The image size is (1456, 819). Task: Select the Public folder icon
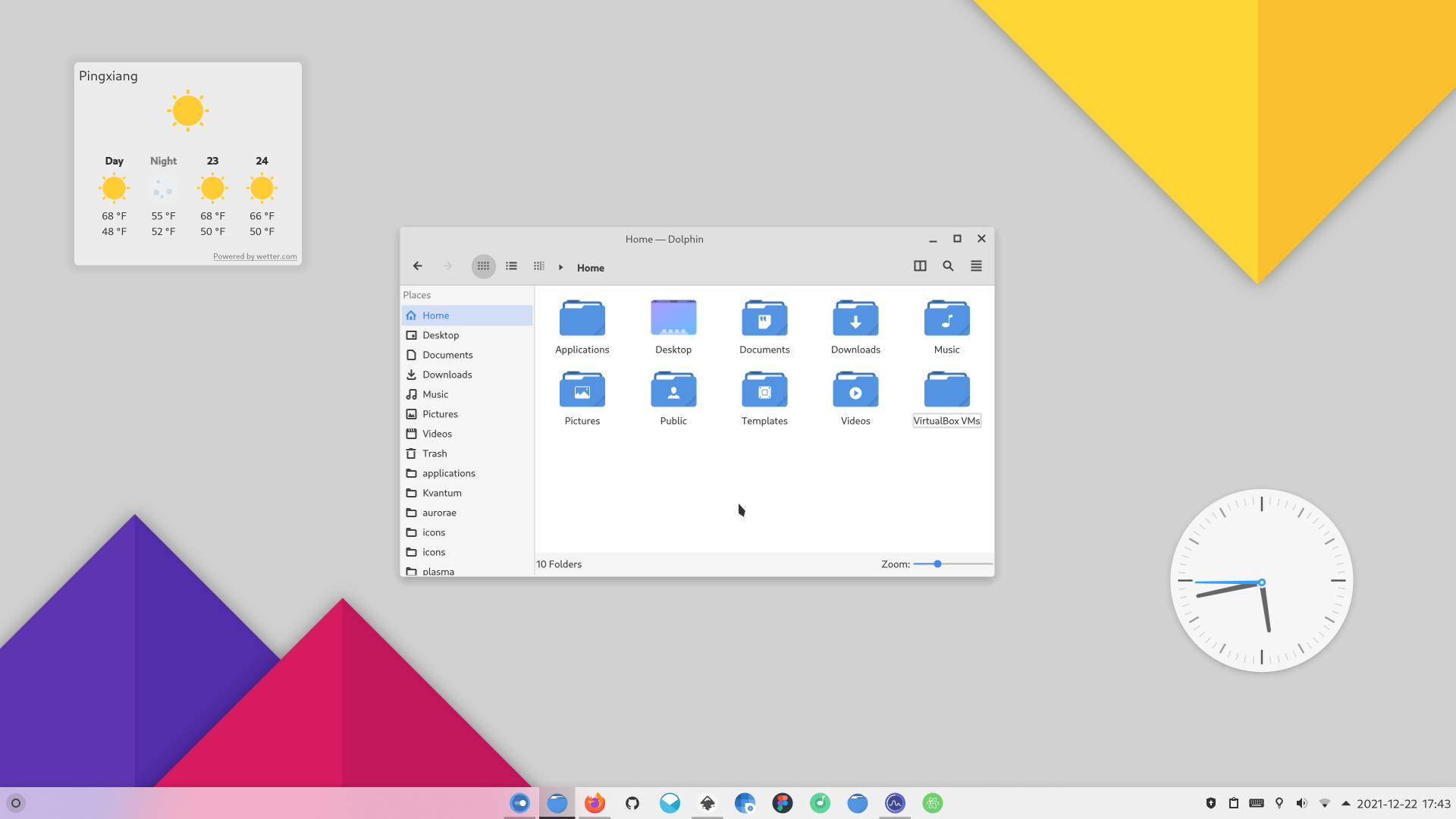673,389
